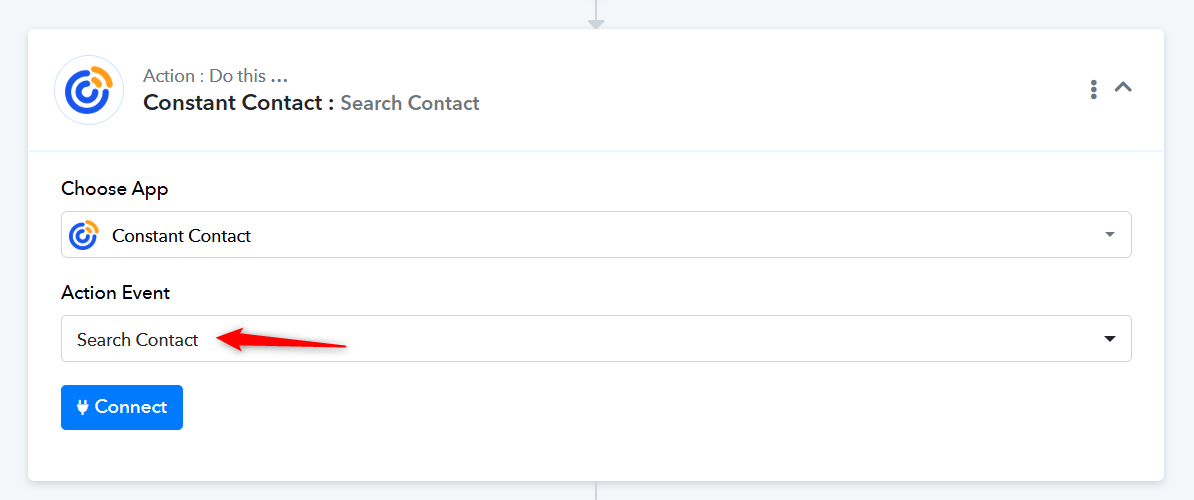Click blank space right of the Connect button

(x=609, y=407)
